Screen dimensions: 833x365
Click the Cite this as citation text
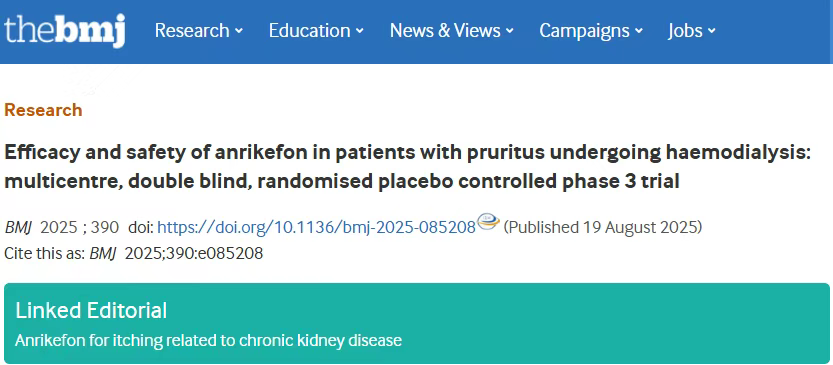[x=133, y=253]
